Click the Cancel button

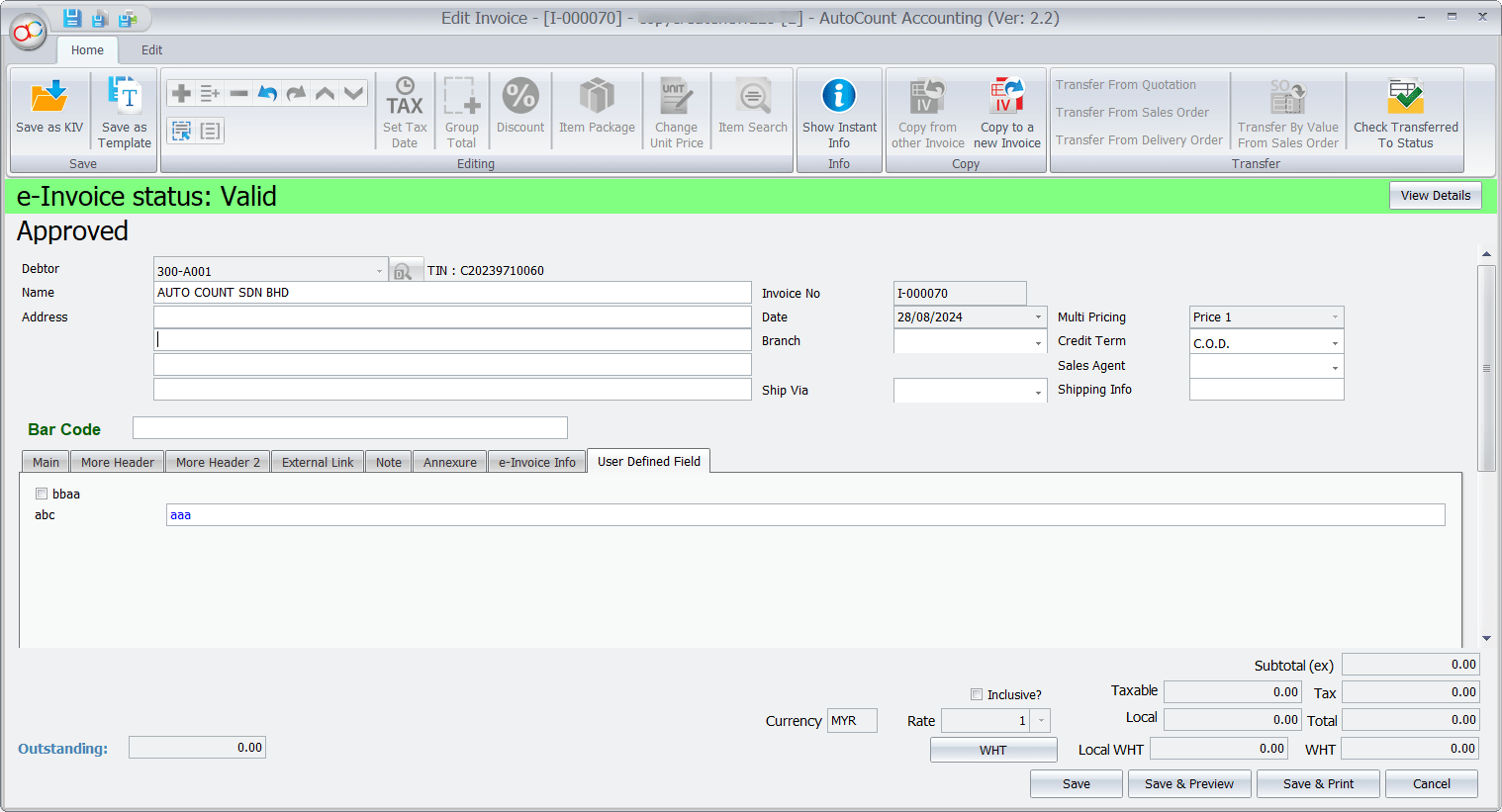coord(1432,784)
